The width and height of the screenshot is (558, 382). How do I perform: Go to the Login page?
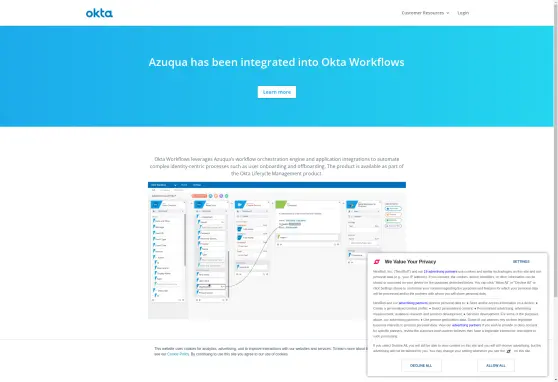click(x=463, y=13)
